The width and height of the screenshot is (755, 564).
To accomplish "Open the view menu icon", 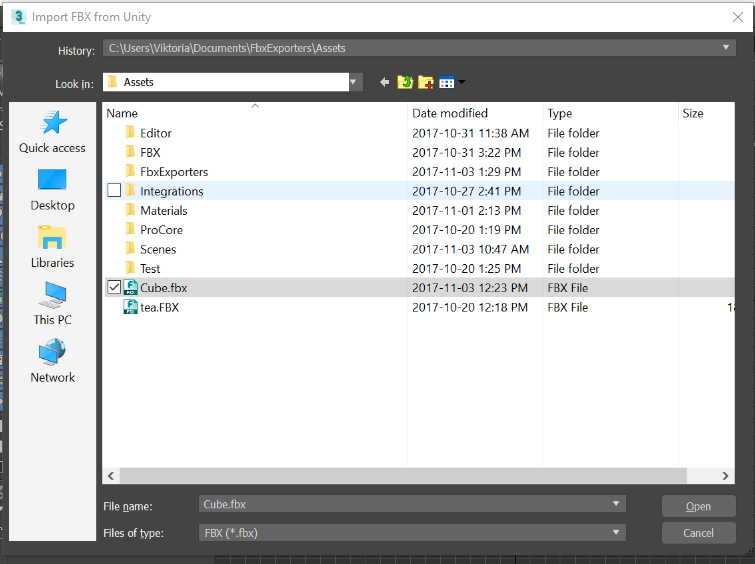I will 449,82.
